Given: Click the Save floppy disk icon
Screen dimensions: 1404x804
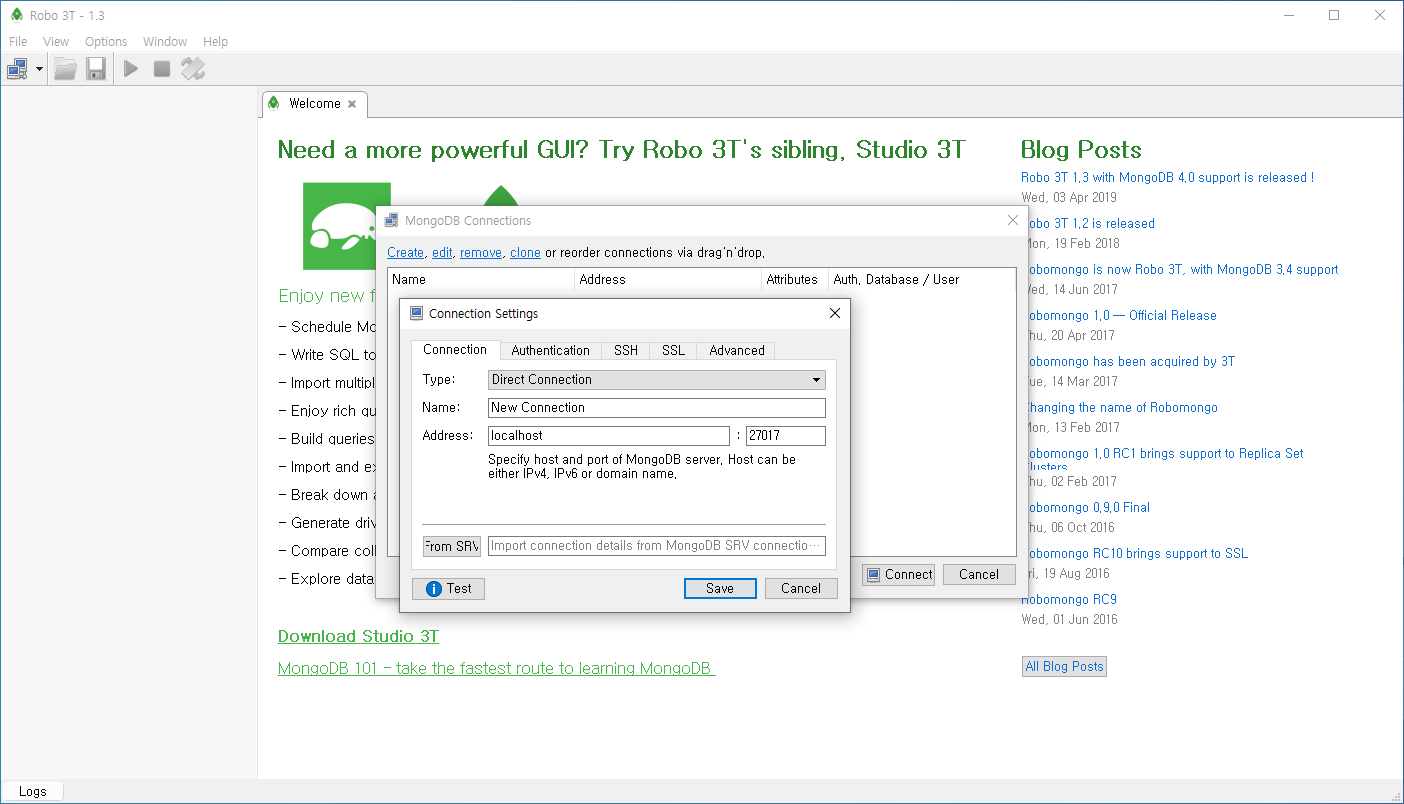Looking at the screenshot, I should [96, 69].
